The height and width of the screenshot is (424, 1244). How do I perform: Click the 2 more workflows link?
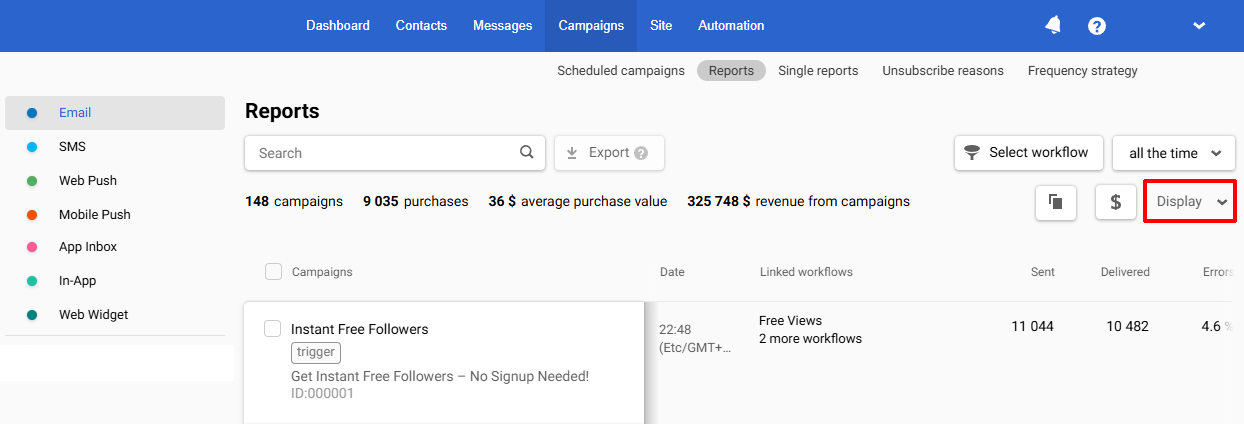click(810, 339)
